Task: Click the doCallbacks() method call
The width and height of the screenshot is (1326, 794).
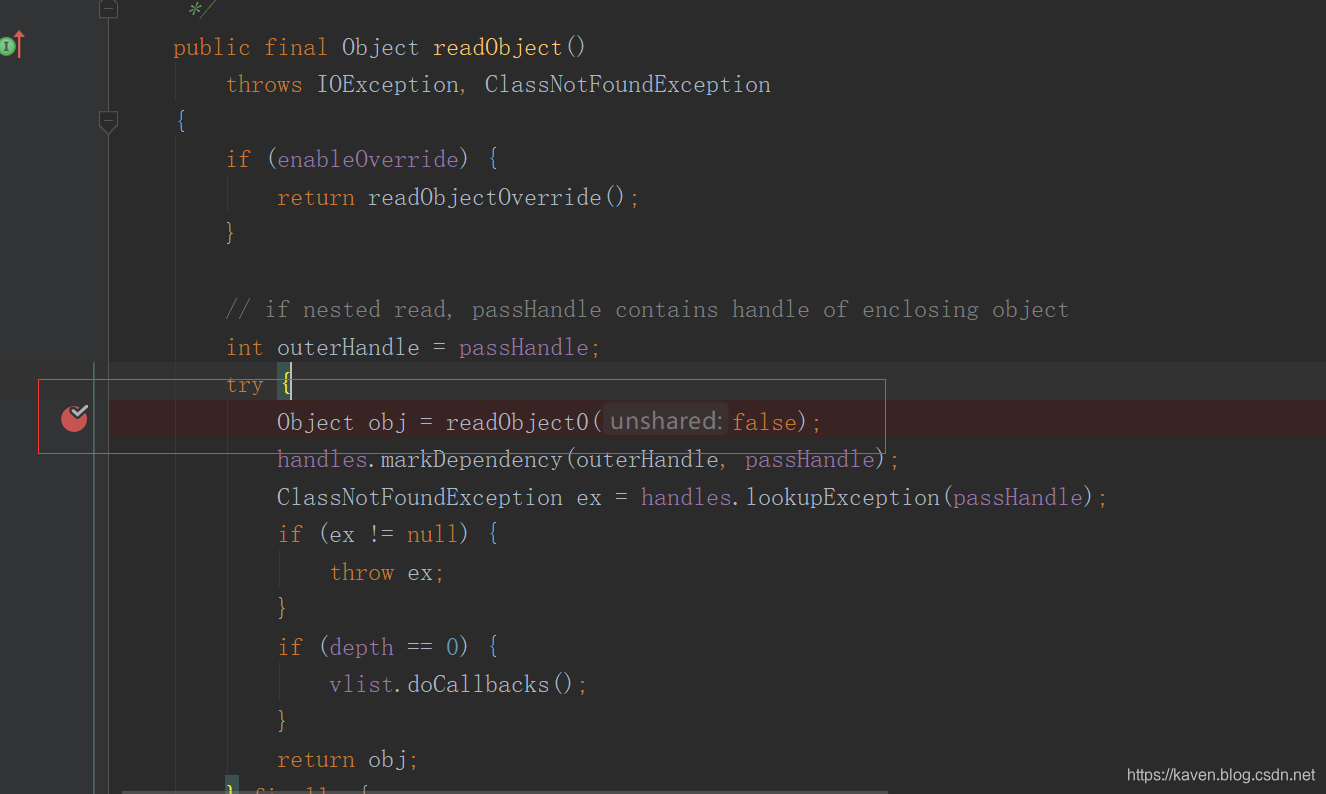Action: [x=490, y=685]
